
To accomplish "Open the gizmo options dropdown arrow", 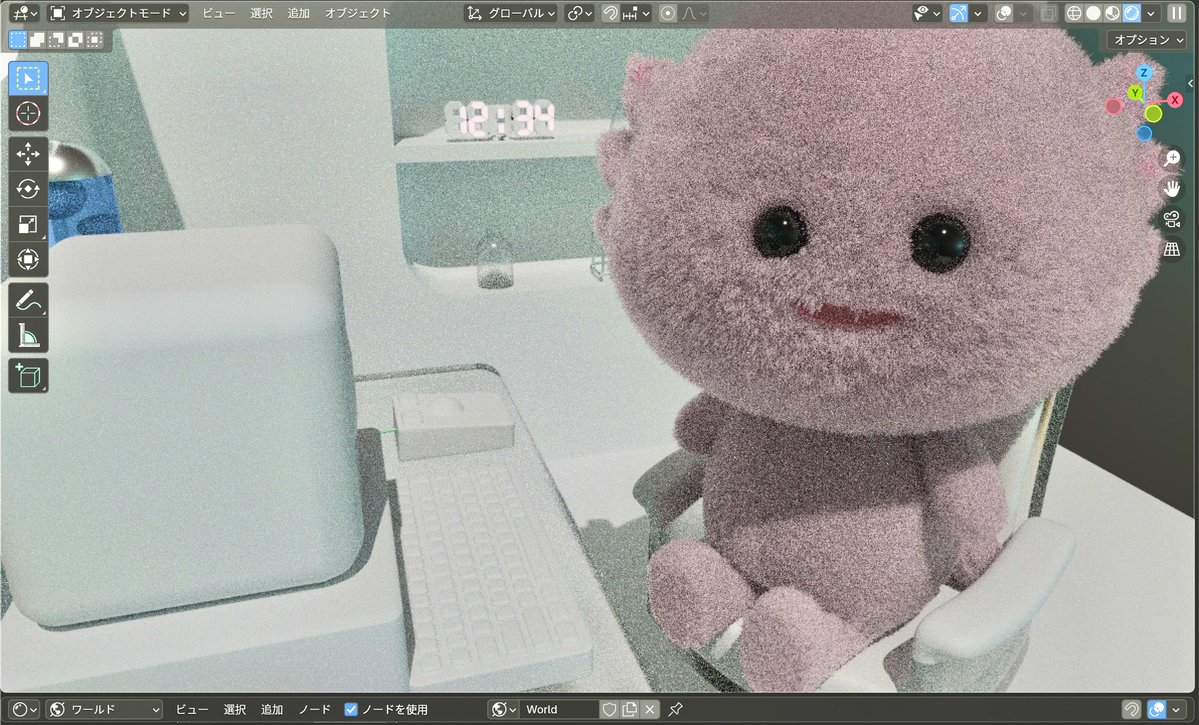I will pos(977,13).
